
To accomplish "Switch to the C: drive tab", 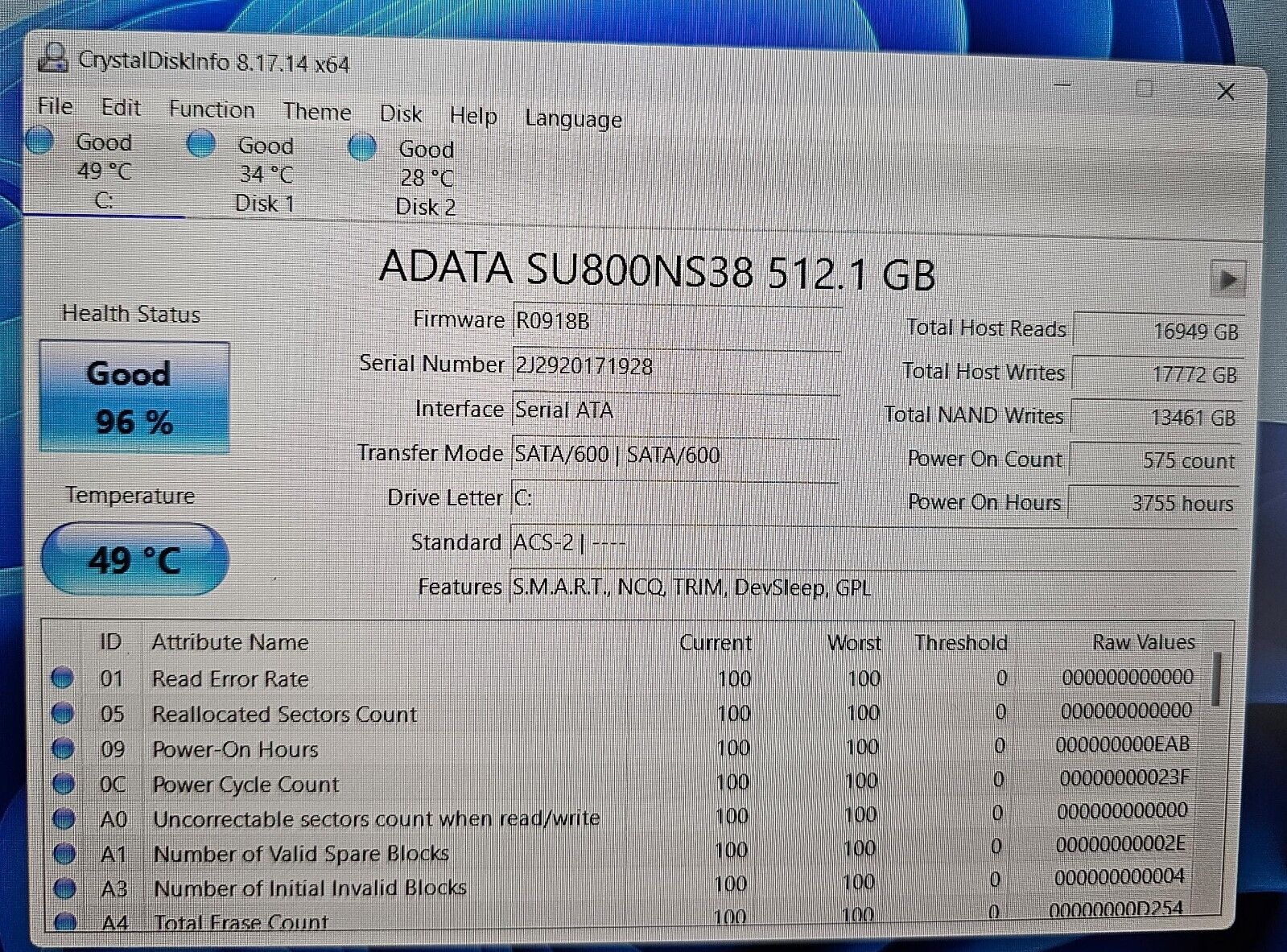I will 104,171.
